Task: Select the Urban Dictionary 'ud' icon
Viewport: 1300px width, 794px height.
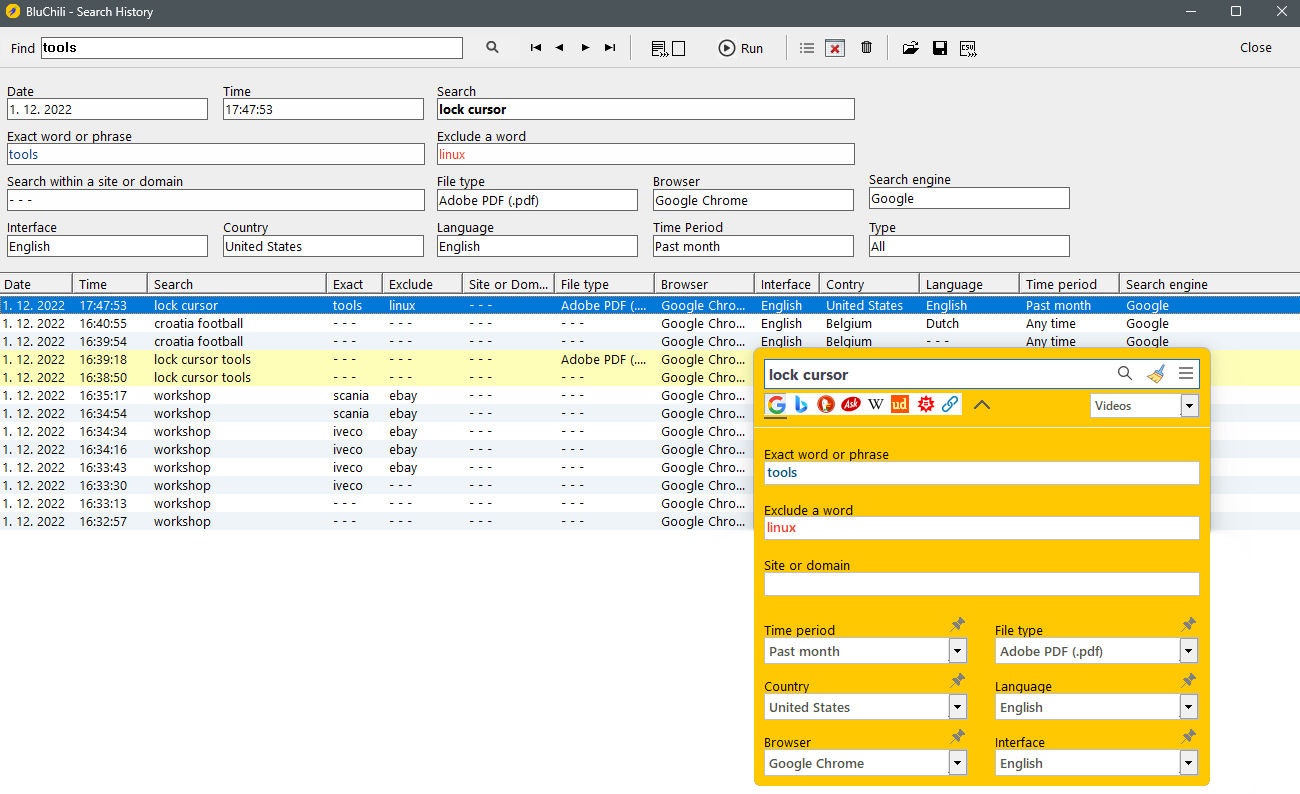Action: 900,404
